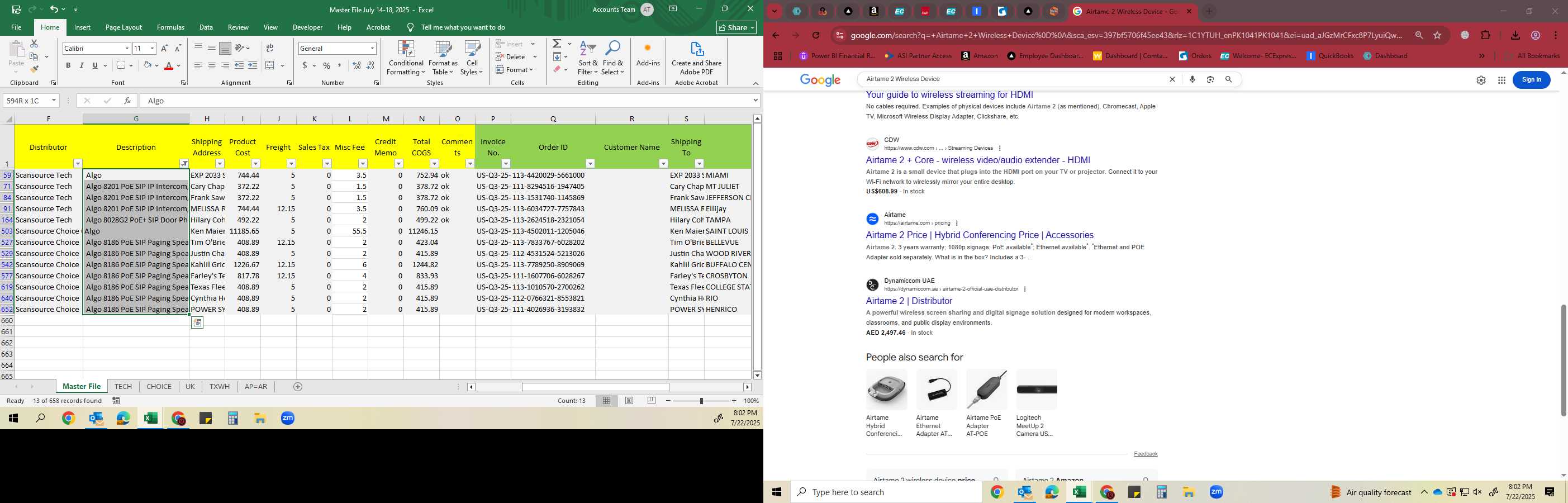Image resolution: width=1568 pixels, height=503 pixels.
Task: Open the Calibri font name dropdown
Action: tap(127, 48)
